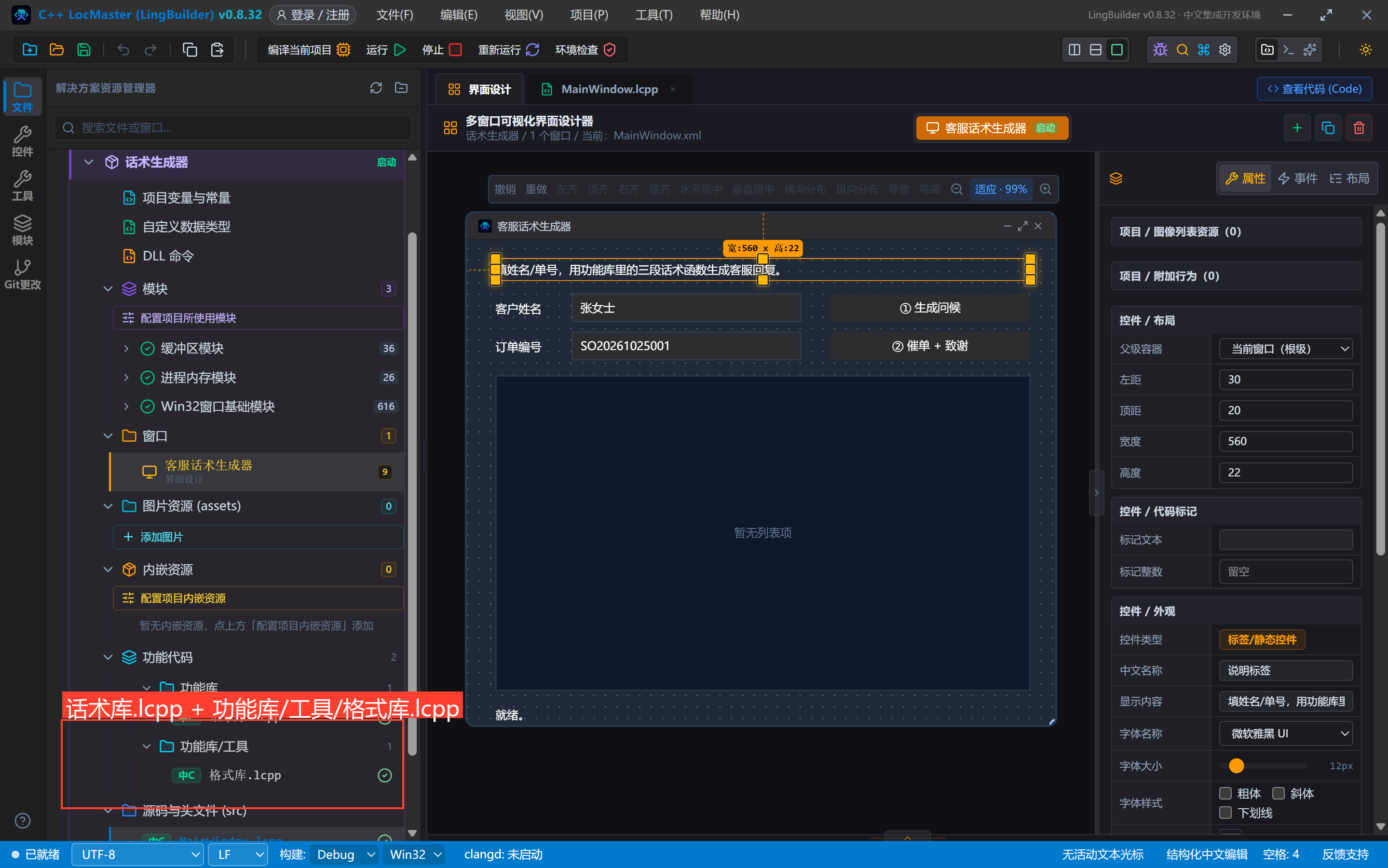Screen dimensions: 1388x868
Task: Zoom in on the designer canvas
Action: pyautogui.click(x=1045, y=190)
